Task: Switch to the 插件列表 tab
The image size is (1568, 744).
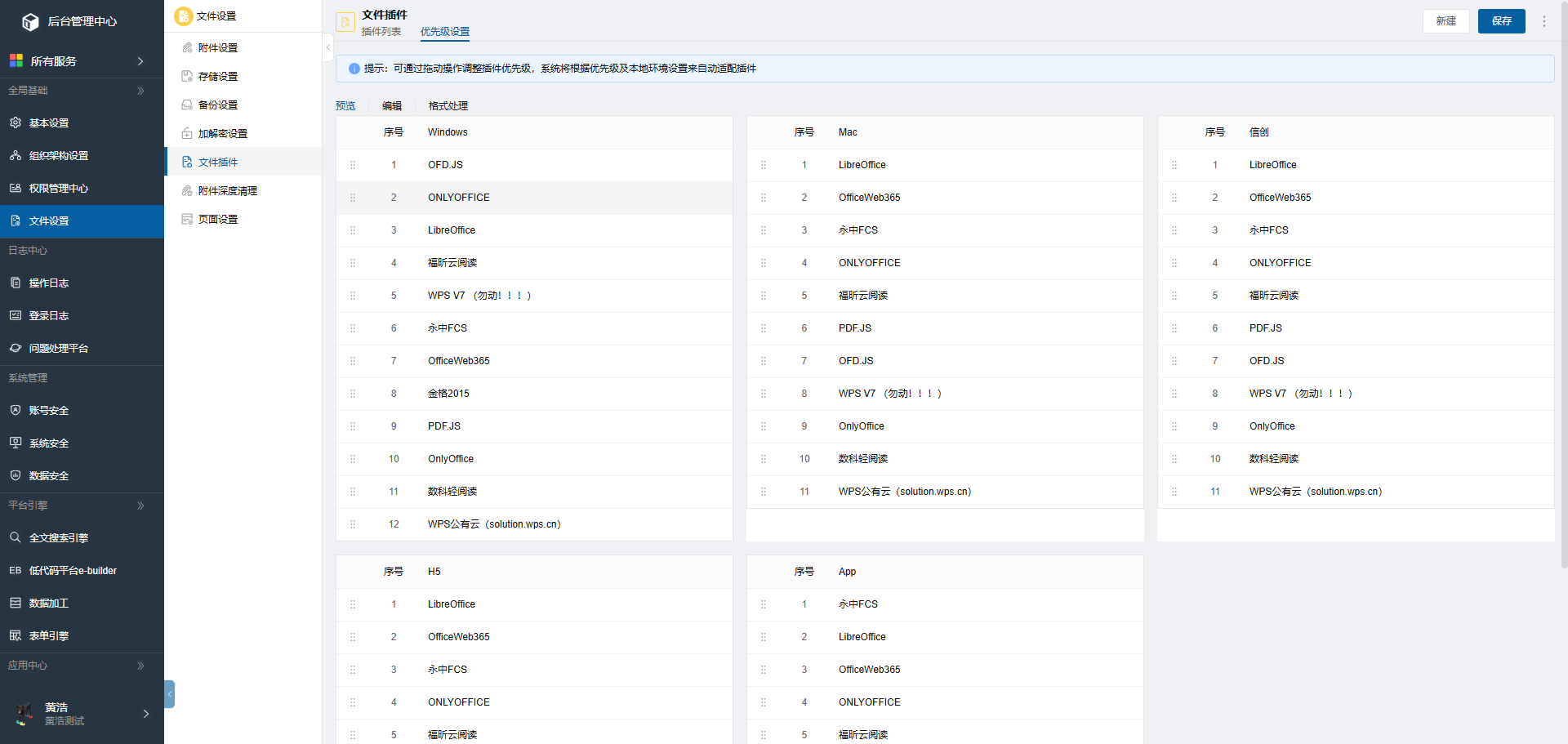Action: [381, 32]
